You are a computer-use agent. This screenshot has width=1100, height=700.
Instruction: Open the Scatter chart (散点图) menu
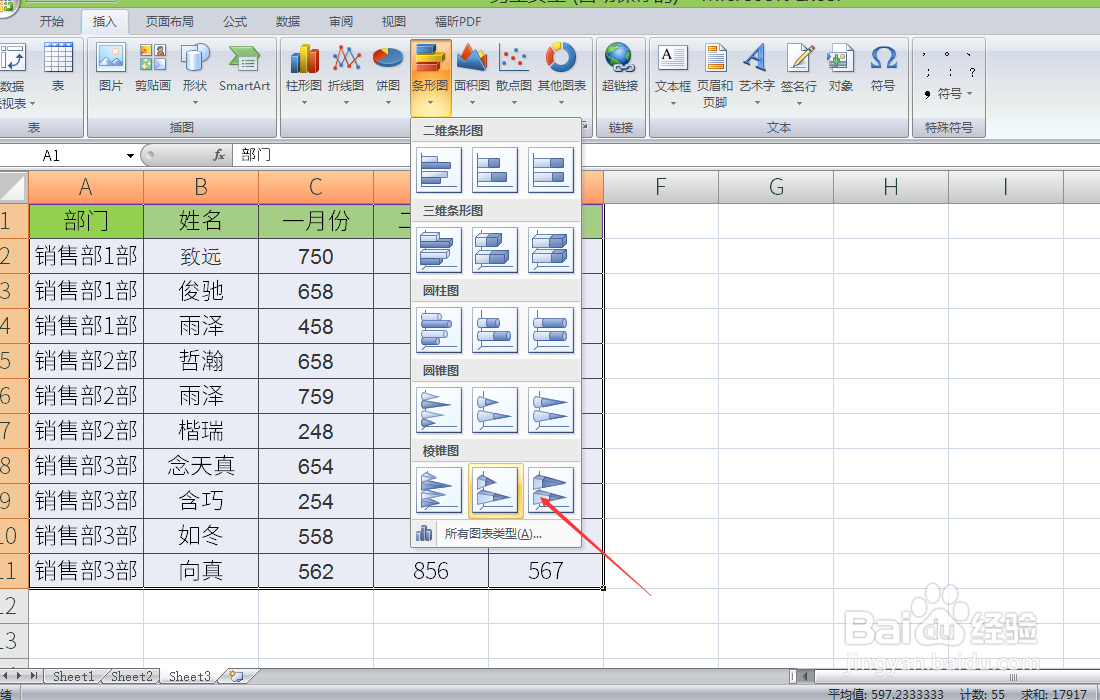(x=514, y=74)
